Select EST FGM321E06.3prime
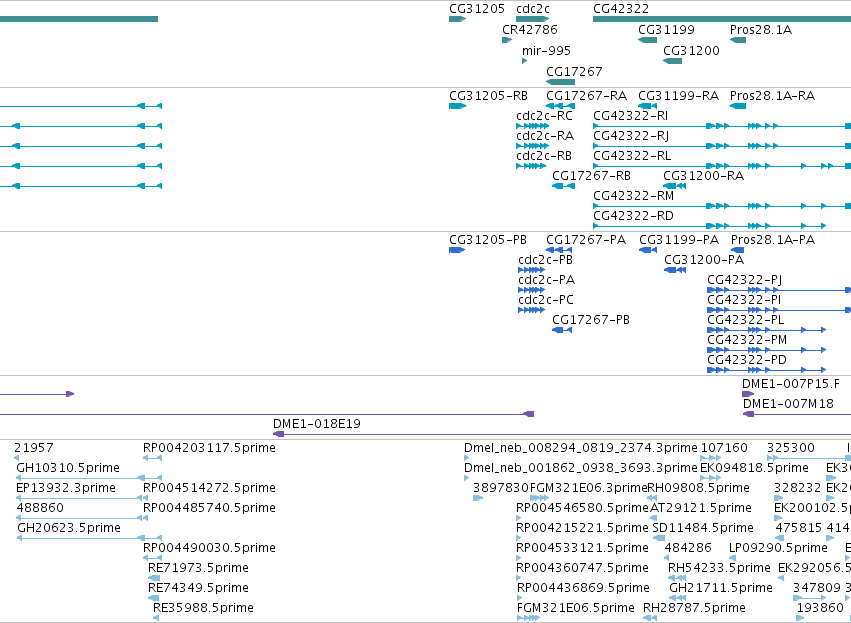 pyautogui.click(x=539, y=498)
